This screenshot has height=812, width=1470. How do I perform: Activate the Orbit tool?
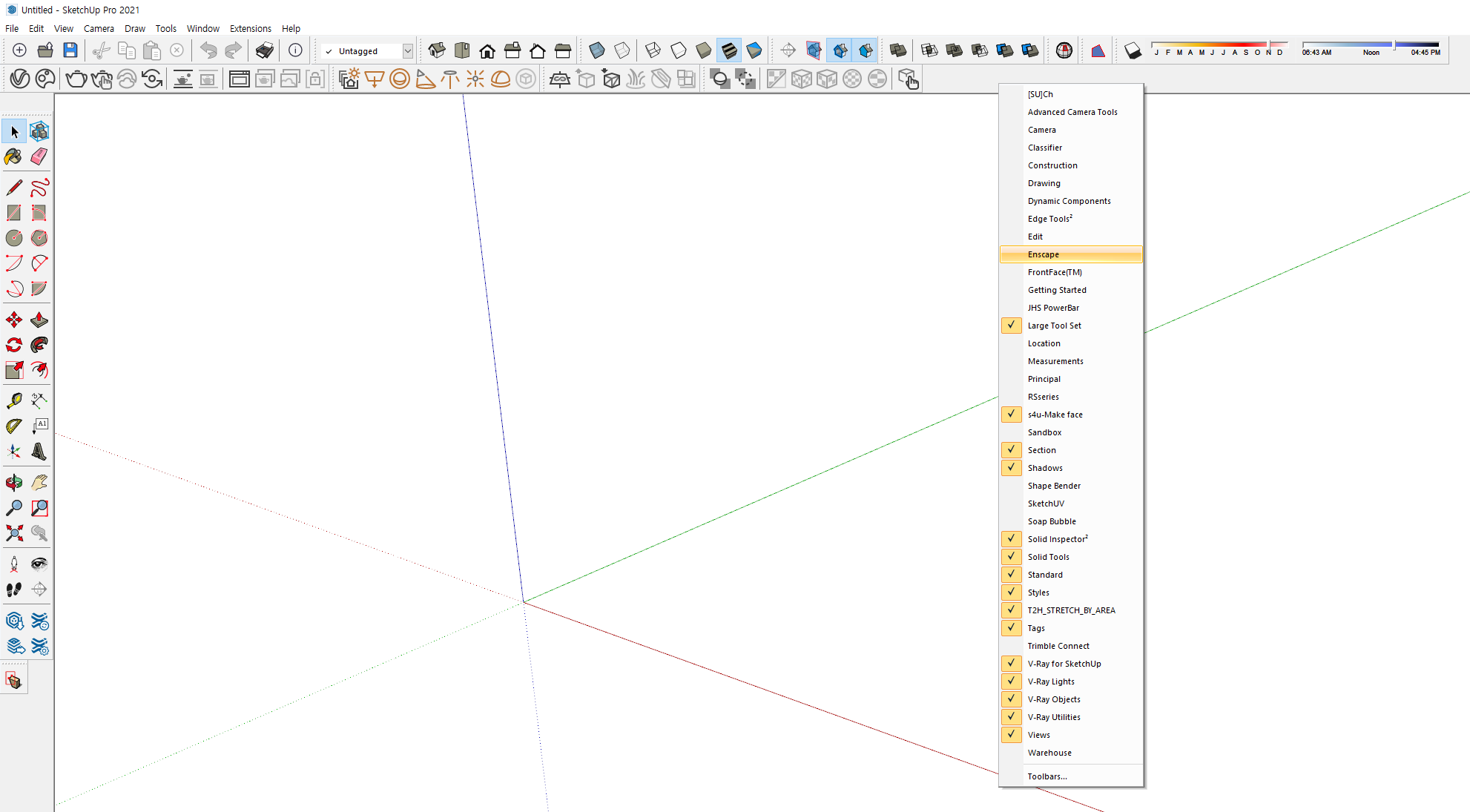click(x=13, y=483)
